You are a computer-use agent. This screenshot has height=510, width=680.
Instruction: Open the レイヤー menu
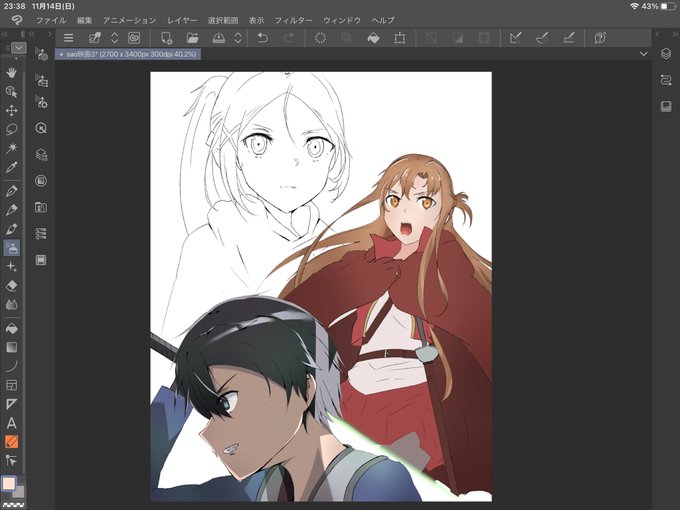click(x=182, y=20)
